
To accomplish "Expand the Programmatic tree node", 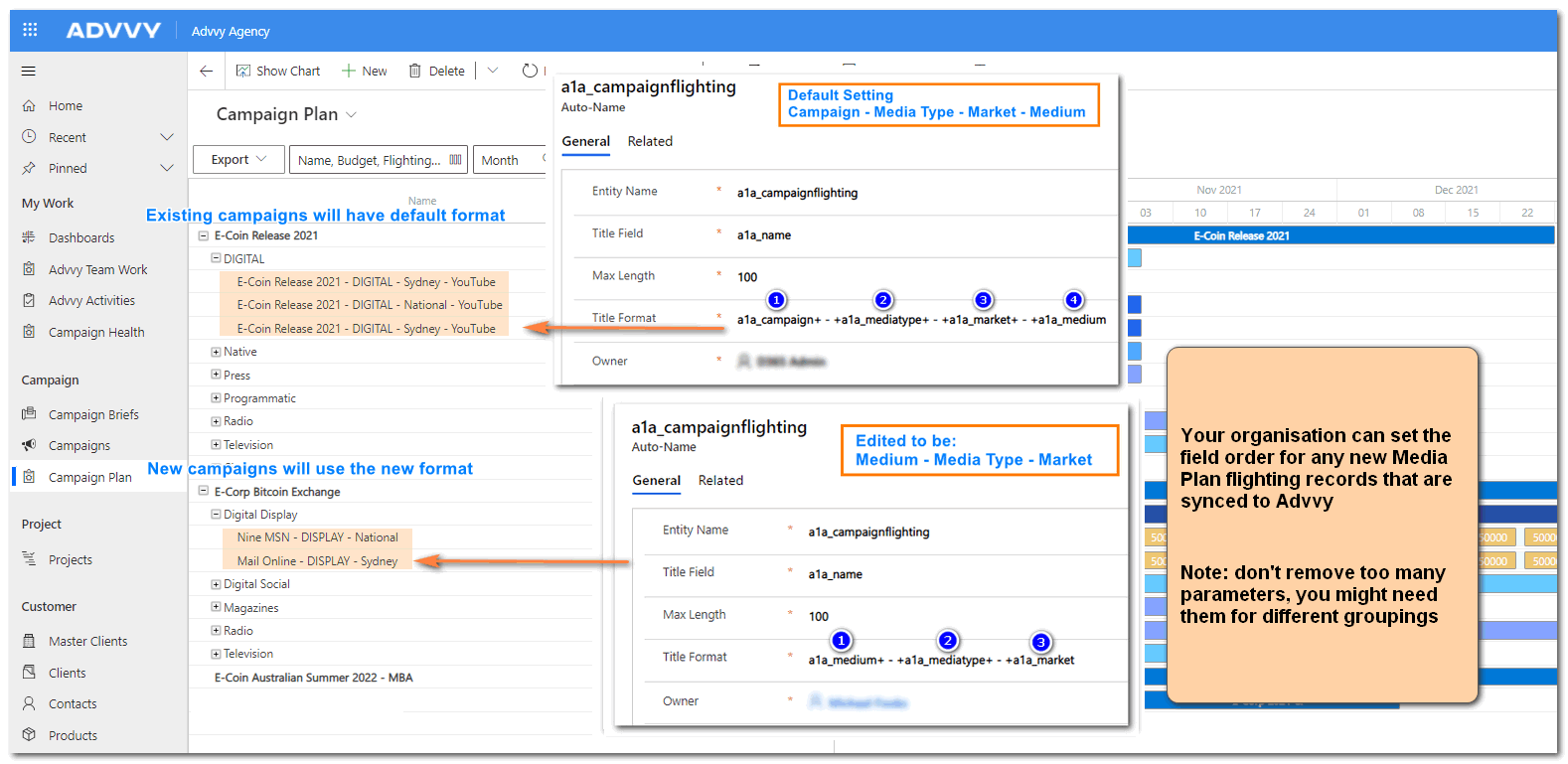I will 216,397.
